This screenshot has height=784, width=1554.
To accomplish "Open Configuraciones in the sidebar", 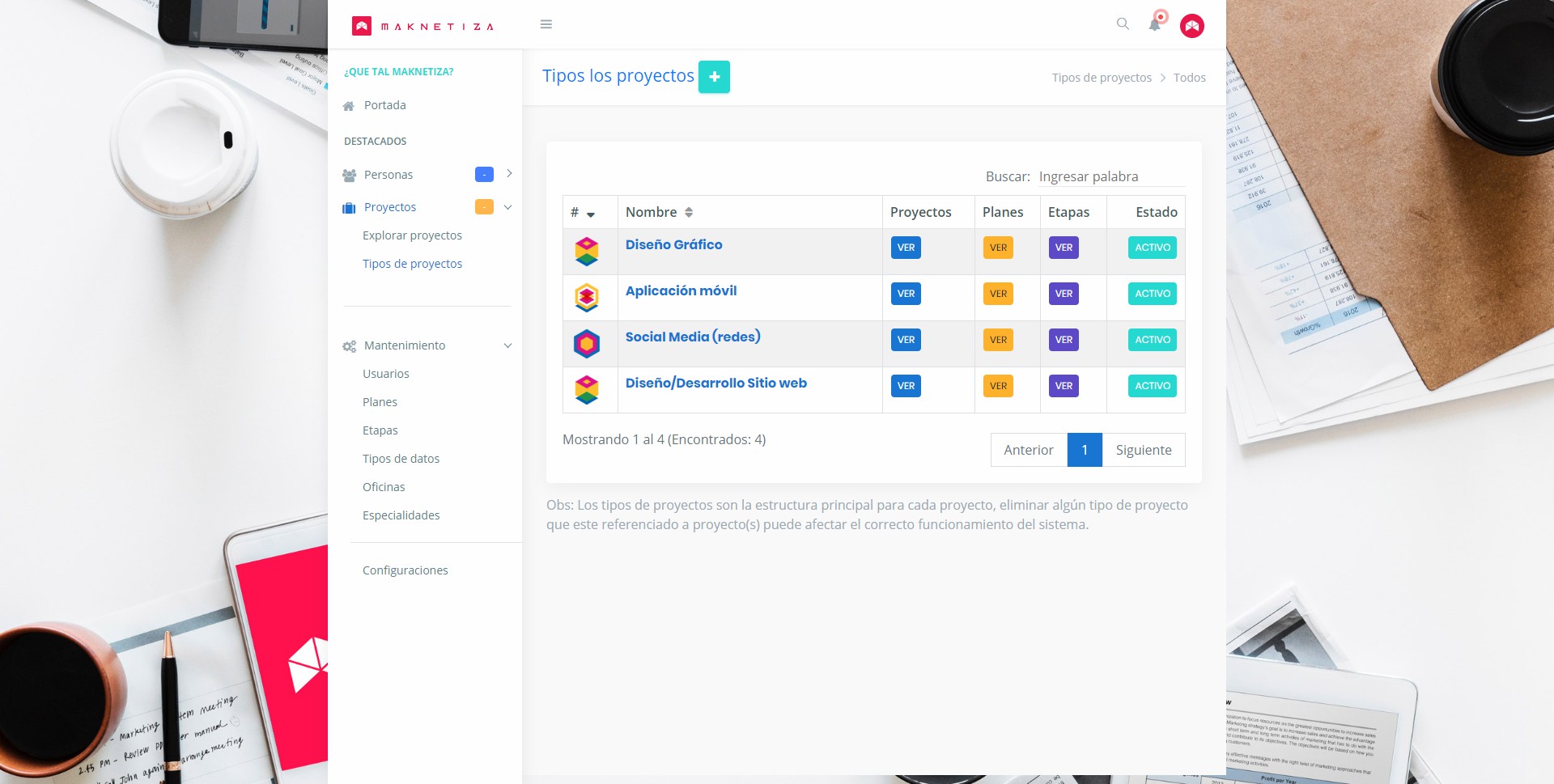I will [x=405, y=570].
